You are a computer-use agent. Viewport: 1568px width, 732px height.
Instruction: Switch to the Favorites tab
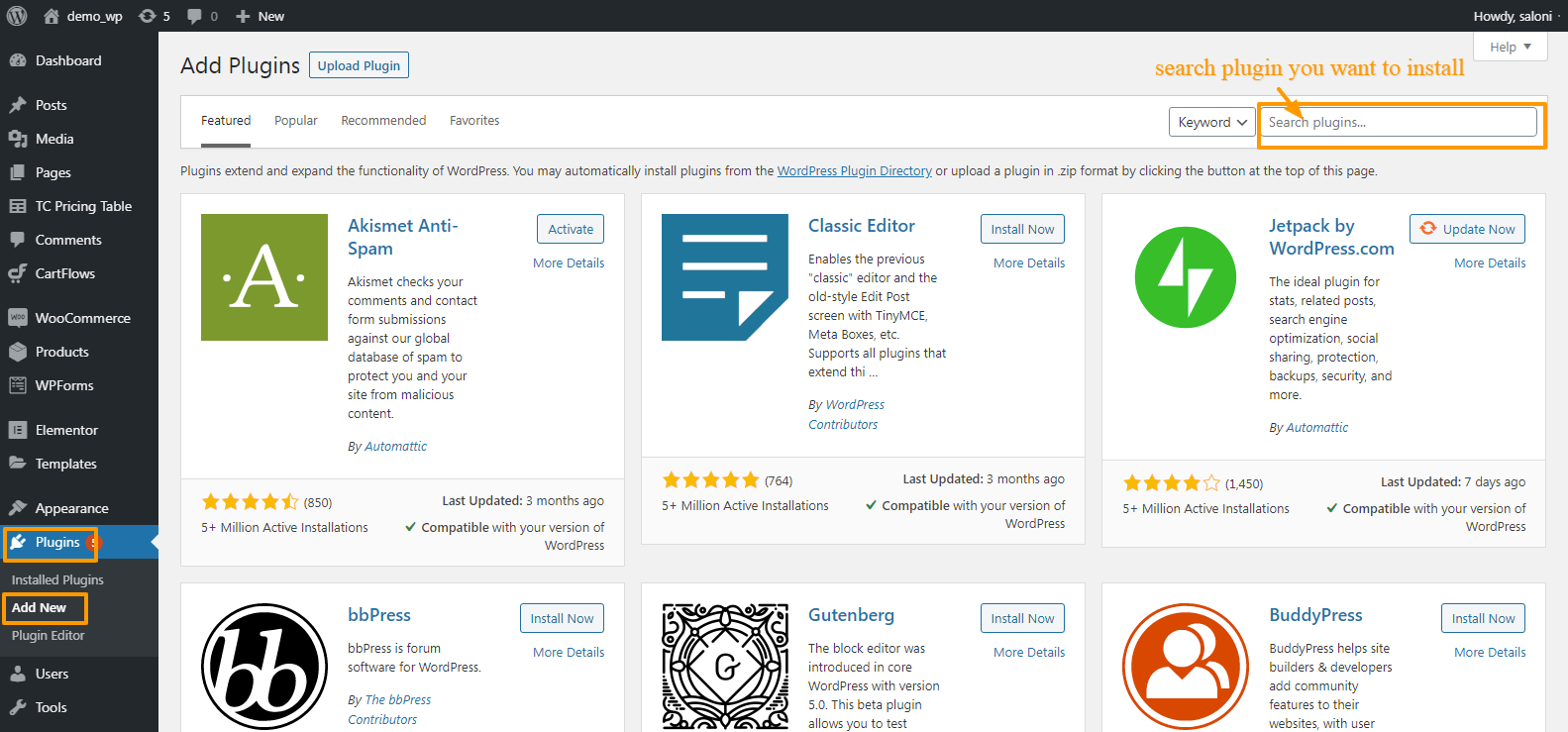[474, 121]
